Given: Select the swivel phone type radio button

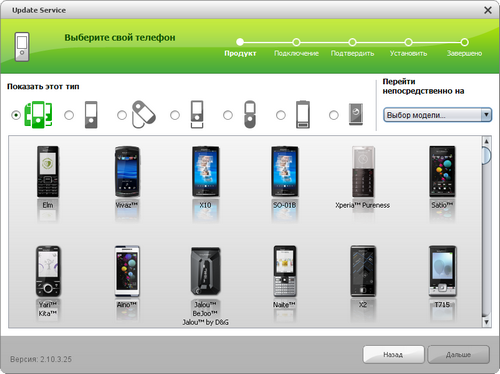Looking at the screenshot, I should point(122,115).
